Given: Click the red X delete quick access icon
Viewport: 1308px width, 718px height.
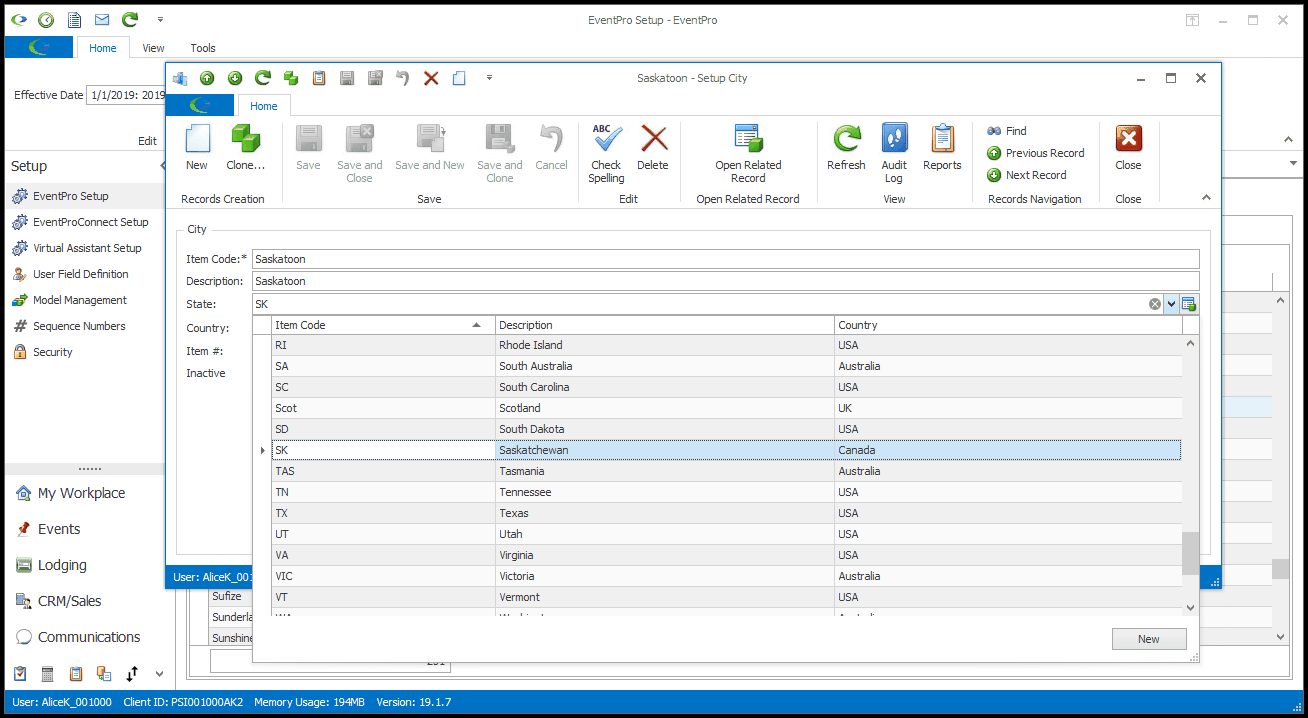Looking at the screenshot, I should point(431,78).
